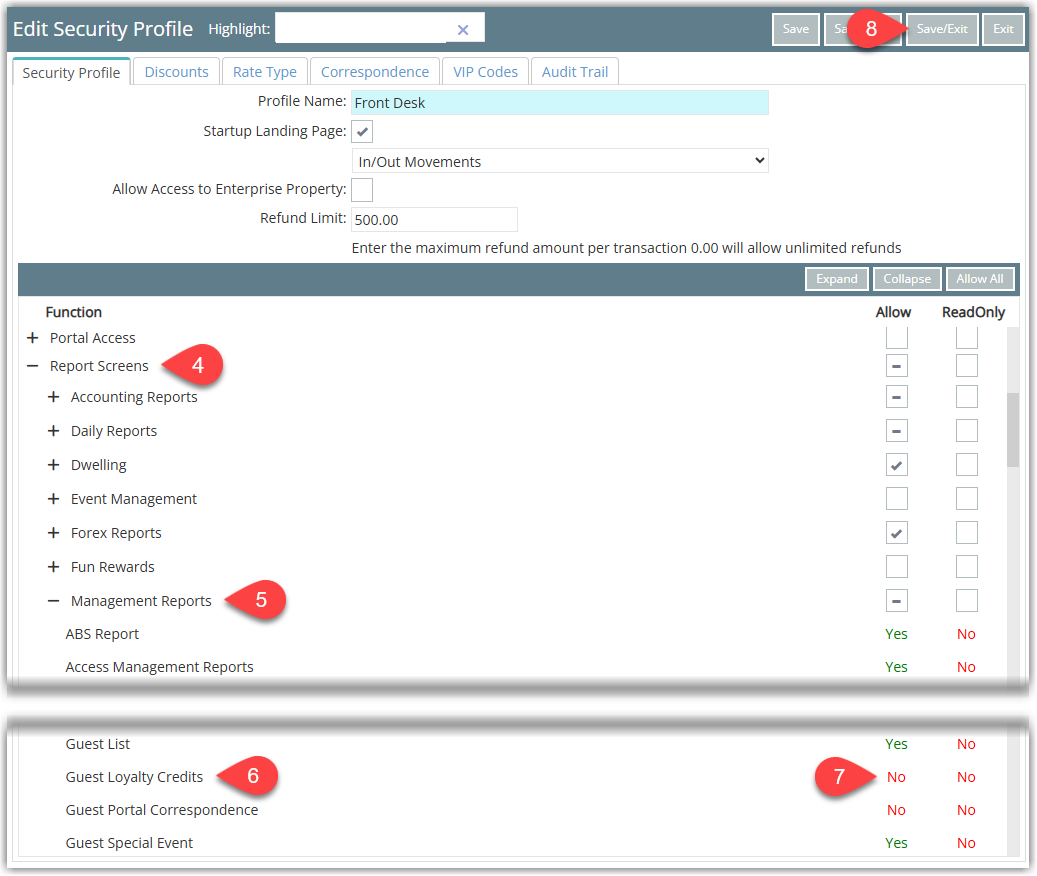Toggle ReadOnly value for Access Management Reports
Viewport: 1037px width, 876px height.
pyautogui.click(x=966, y=667)
